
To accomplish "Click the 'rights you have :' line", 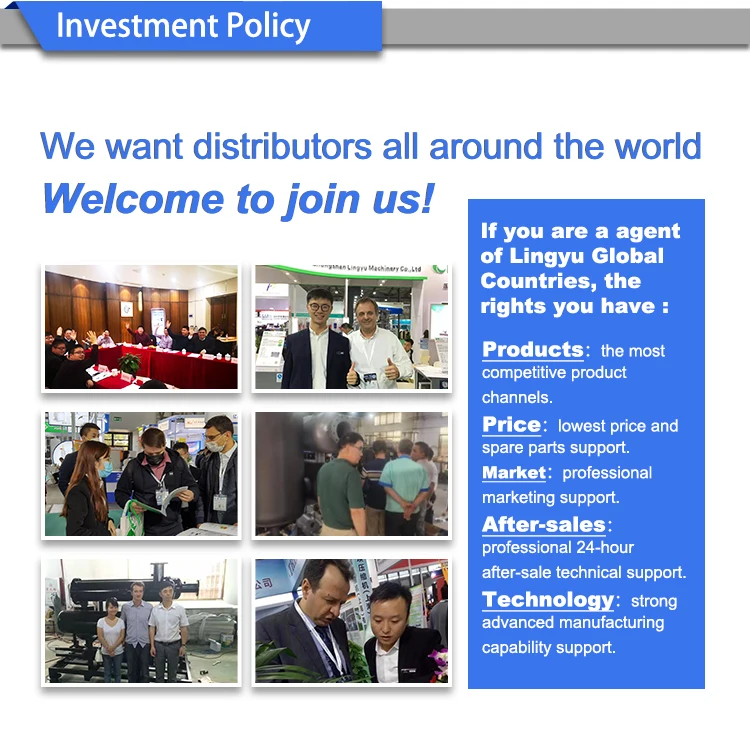I will point(574,306).
